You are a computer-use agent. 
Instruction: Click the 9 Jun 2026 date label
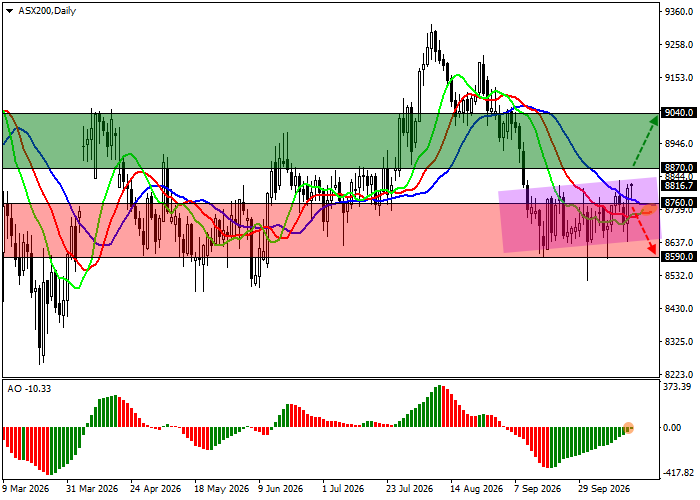point(282,489)
